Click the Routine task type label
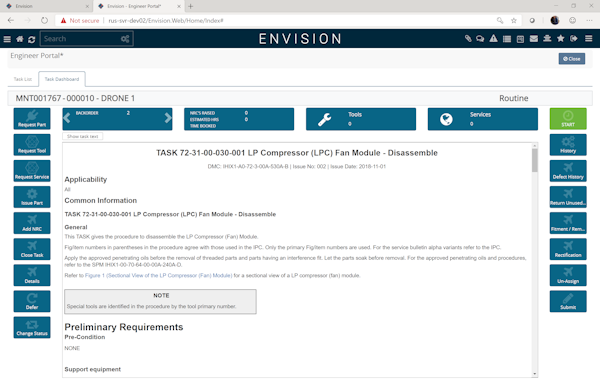This screenshot has width=600, height=385. pyautogui.click(x=514, y=98)
